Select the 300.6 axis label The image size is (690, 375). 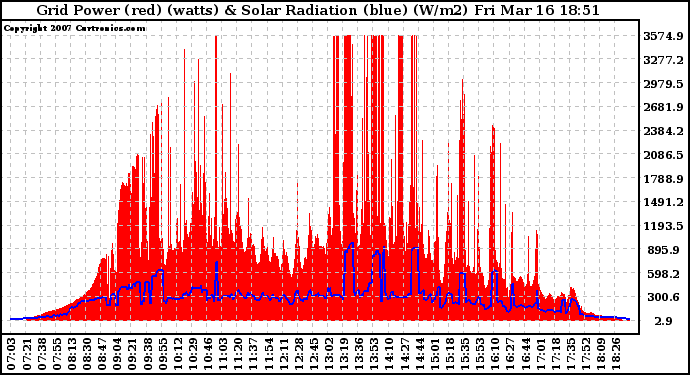(x=663, y=297)
